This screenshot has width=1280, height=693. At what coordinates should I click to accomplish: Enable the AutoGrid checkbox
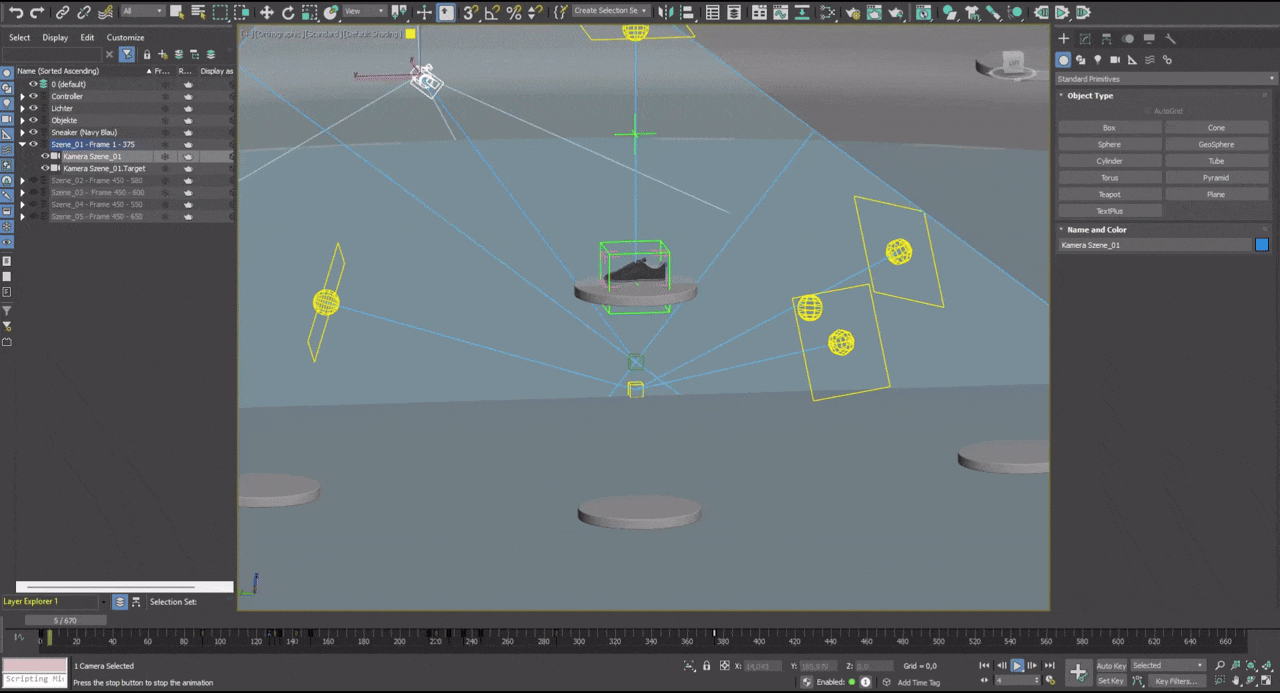pos(1146,110)
